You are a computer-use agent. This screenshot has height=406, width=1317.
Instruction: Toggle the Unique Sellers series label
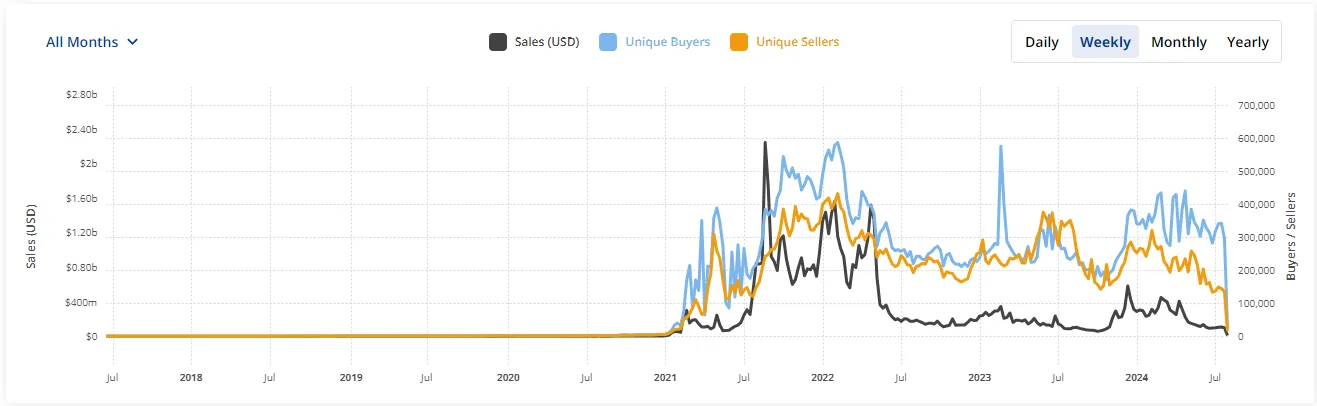[797, 42]
